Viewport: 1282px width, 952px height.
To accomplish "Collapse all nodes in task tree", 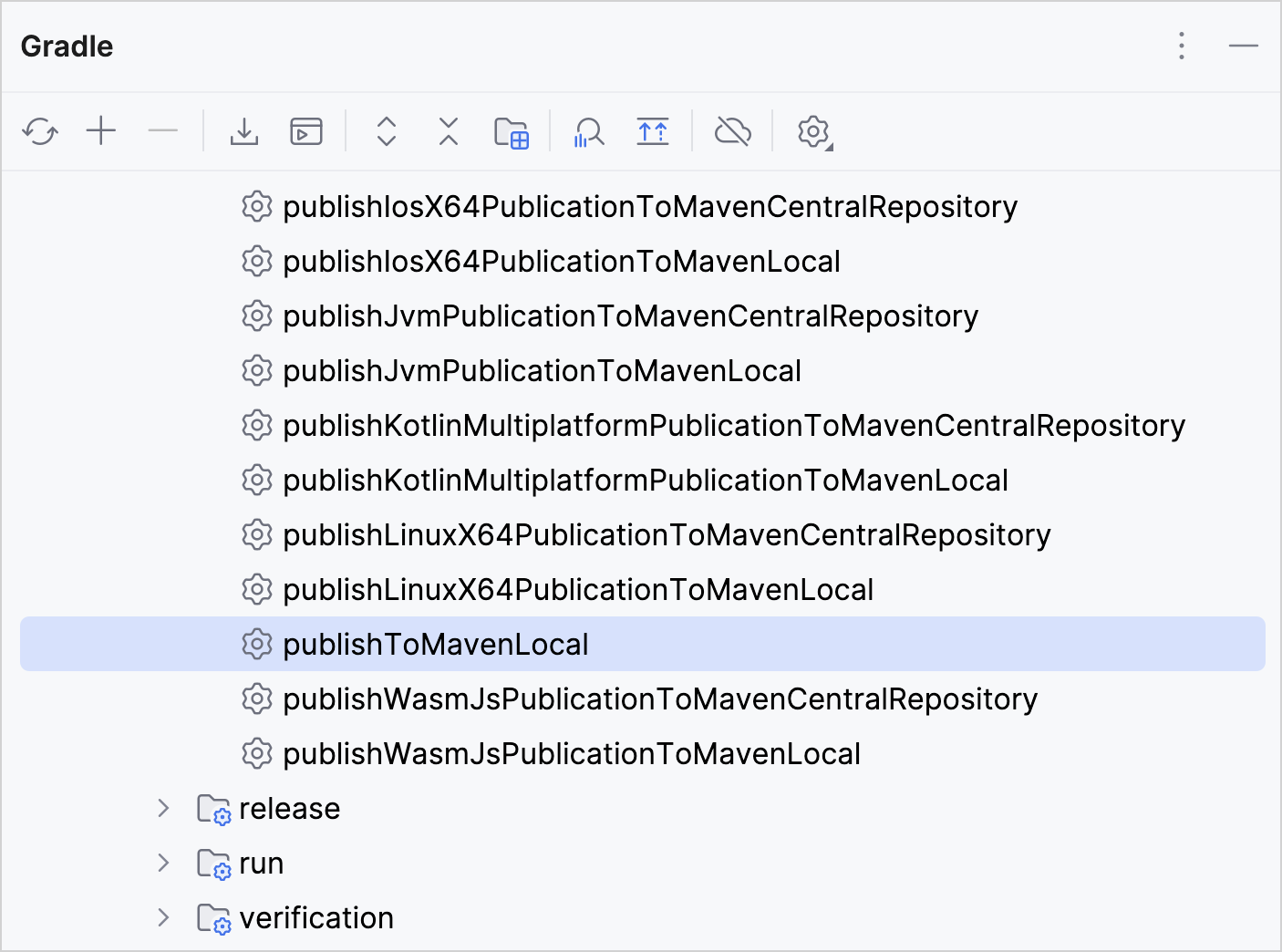I will tap(448, 131).
